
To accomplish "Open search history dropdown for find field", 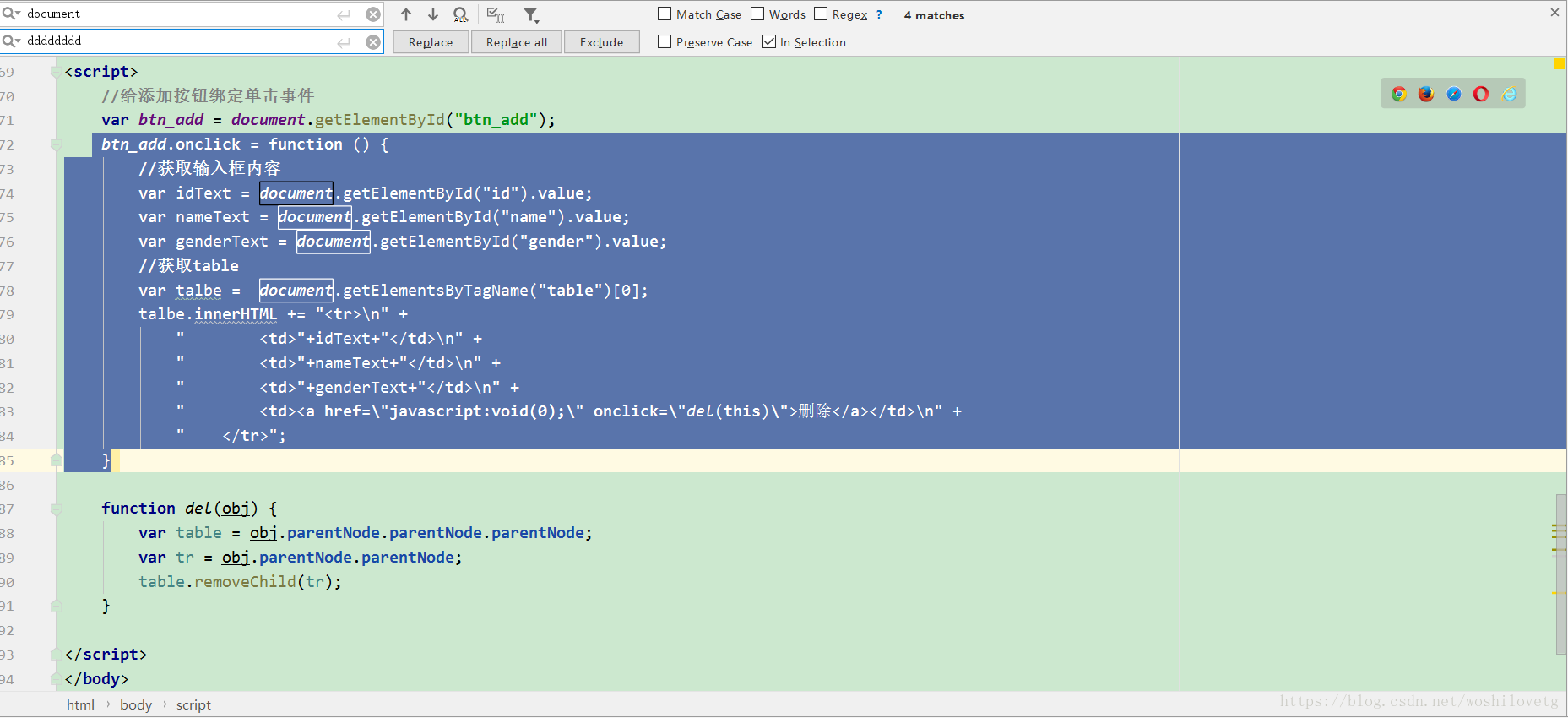I will coord(11,14).
